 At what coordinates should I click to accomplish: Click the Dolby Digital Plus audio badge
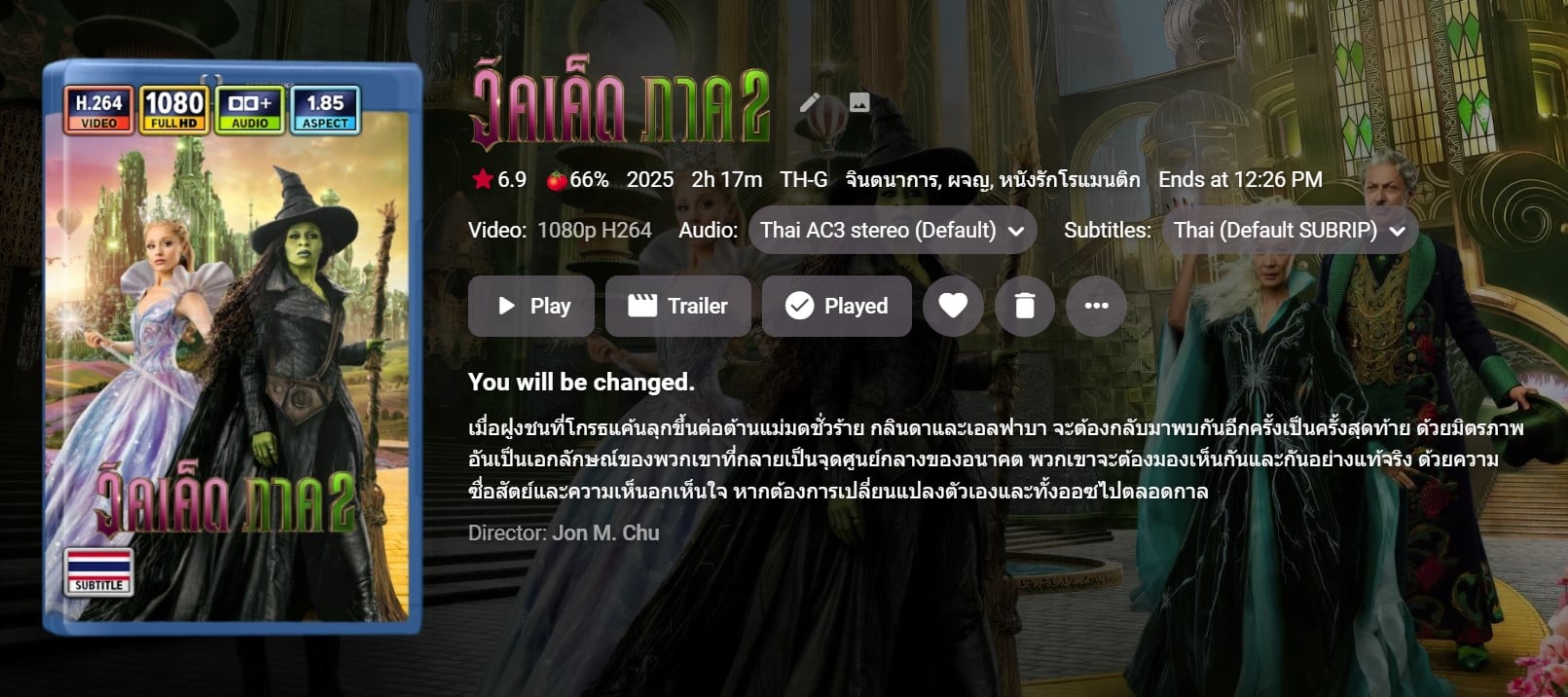coord(249,110)
